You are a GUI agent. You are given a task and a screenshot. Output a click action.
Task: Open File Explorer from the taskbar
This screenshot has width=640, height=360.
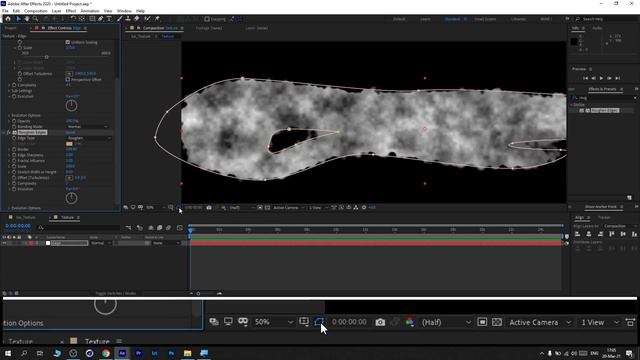tap(187, 353)
